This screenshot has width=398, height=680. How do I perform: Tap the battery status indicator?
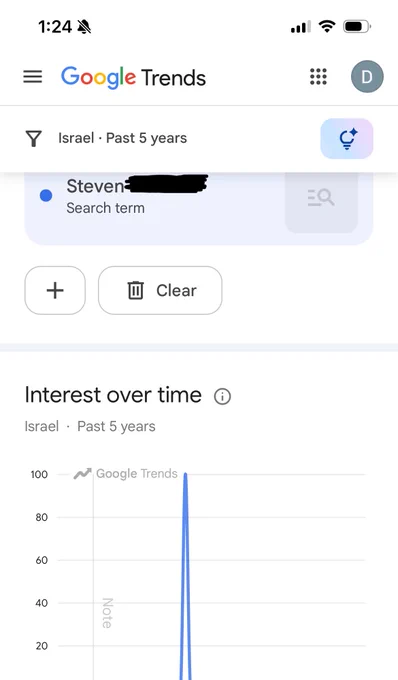(357, 27)
